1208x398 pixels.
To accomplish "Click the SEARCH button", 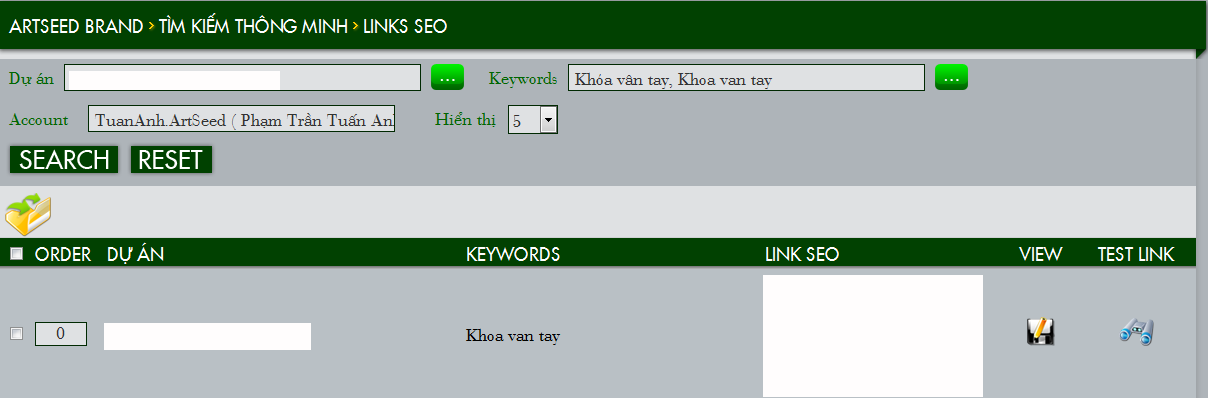I will [x=64, y=159].
